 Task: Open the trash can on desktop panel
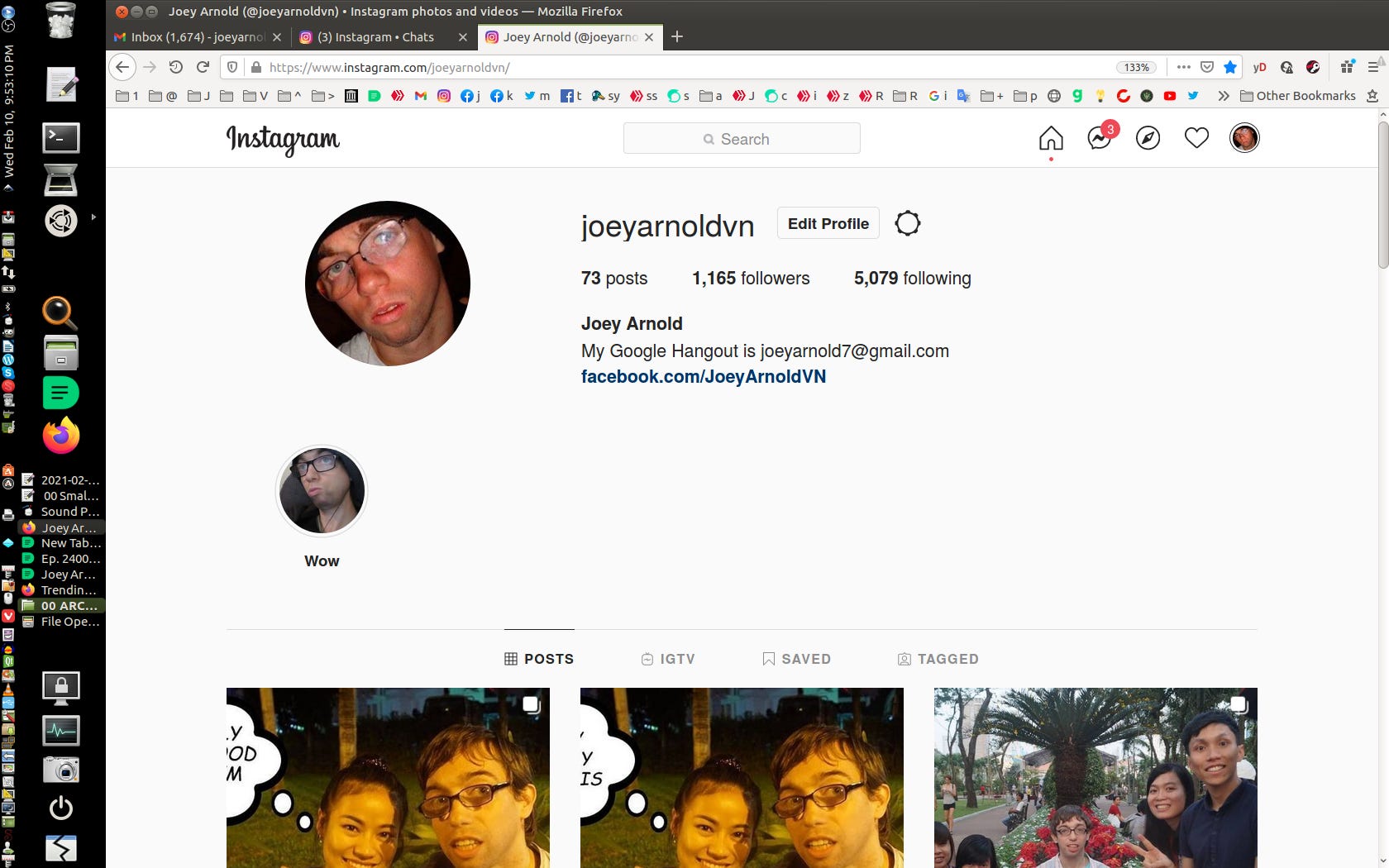click(x=61, y=20)
